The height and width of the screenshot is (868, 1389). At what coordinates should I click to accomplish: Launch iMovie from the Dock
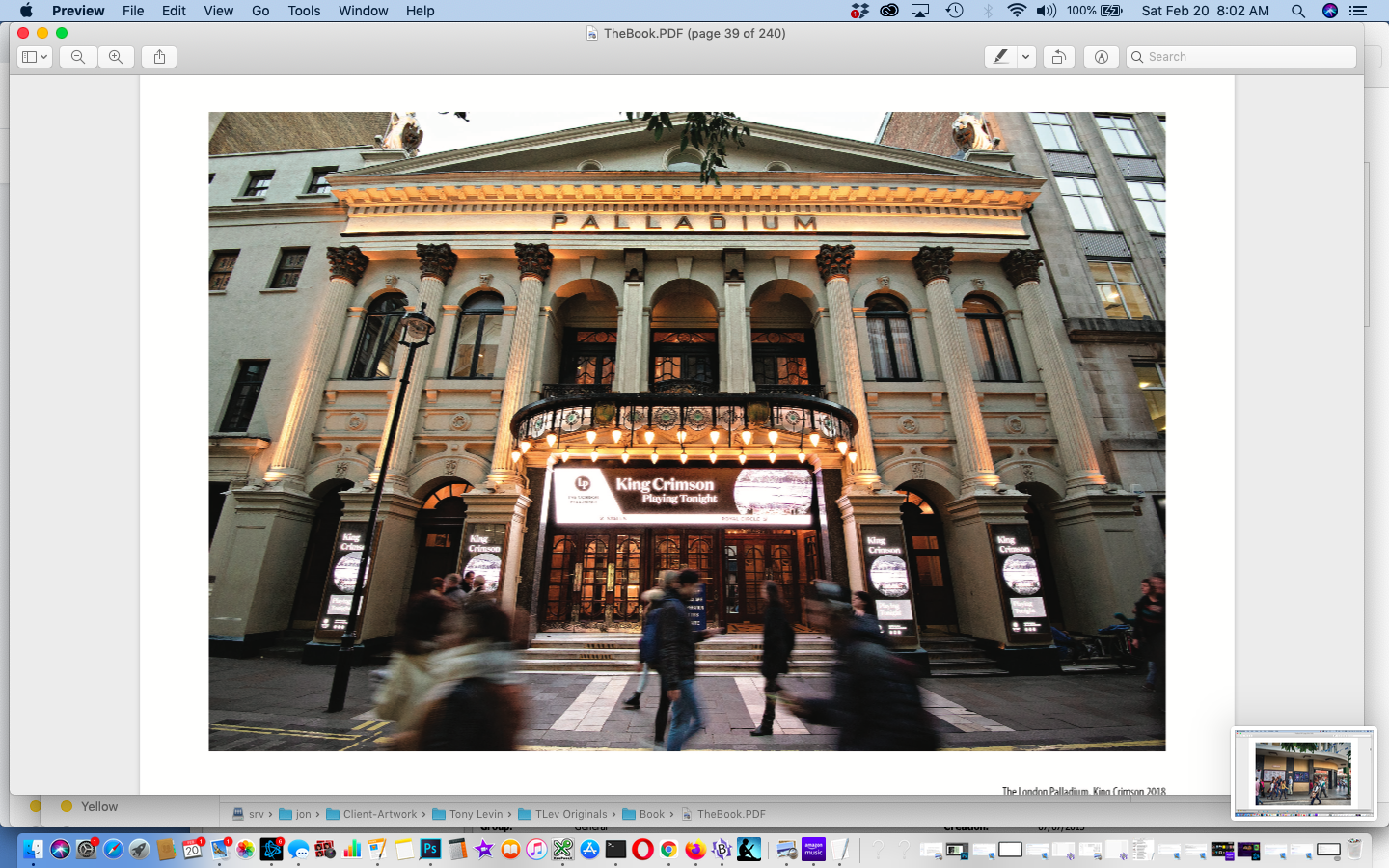click(x=483, y=849)
